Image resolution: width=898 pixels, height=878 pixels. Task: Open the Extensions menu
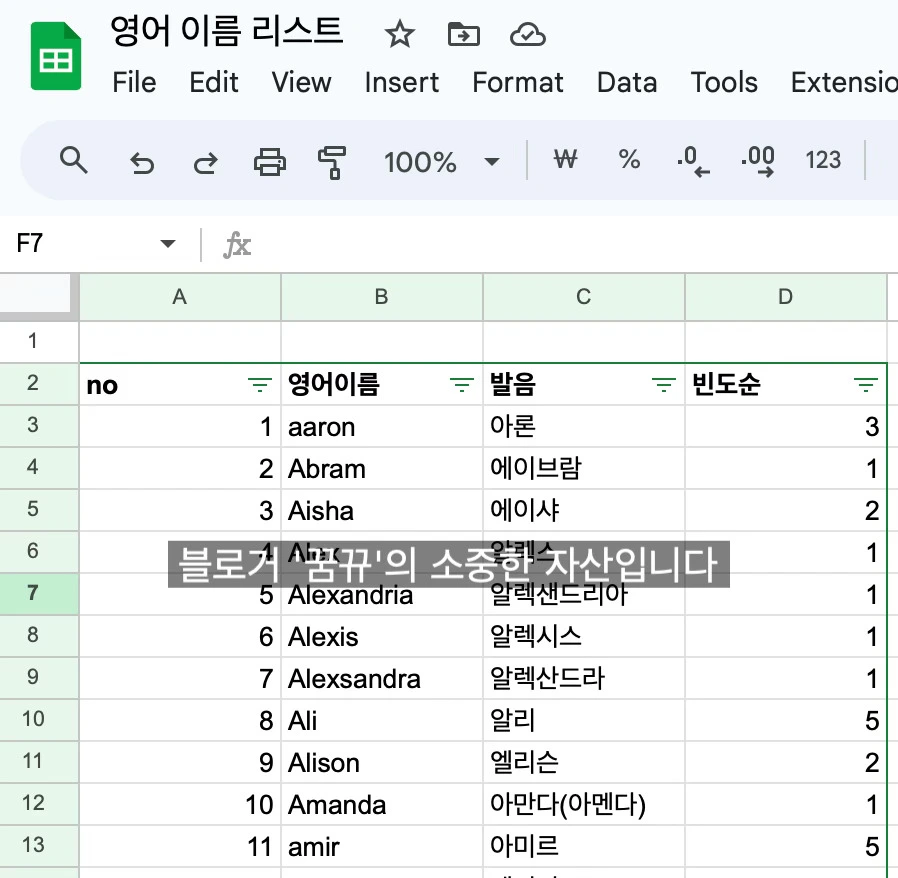coord(844,82)
